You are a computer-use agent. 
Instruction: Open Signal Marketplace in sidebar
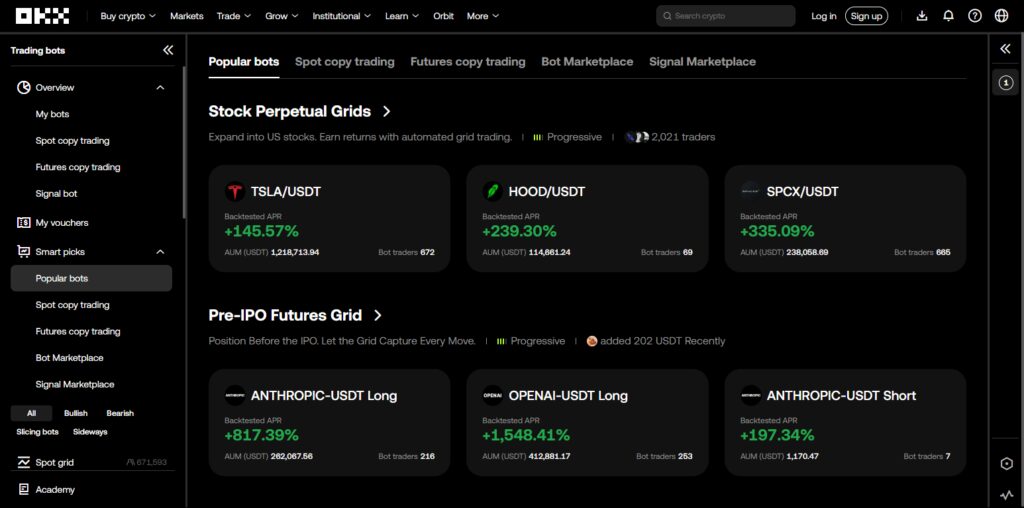click(x=74, y=385)
